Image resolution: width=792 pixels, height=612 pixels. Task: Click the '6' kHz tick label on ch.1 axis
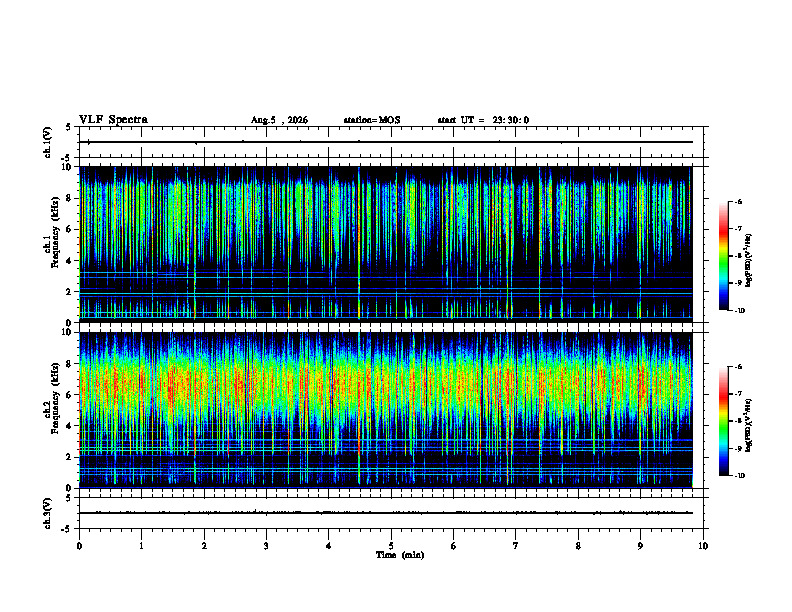pyautogui.click(x=70, y=229)
